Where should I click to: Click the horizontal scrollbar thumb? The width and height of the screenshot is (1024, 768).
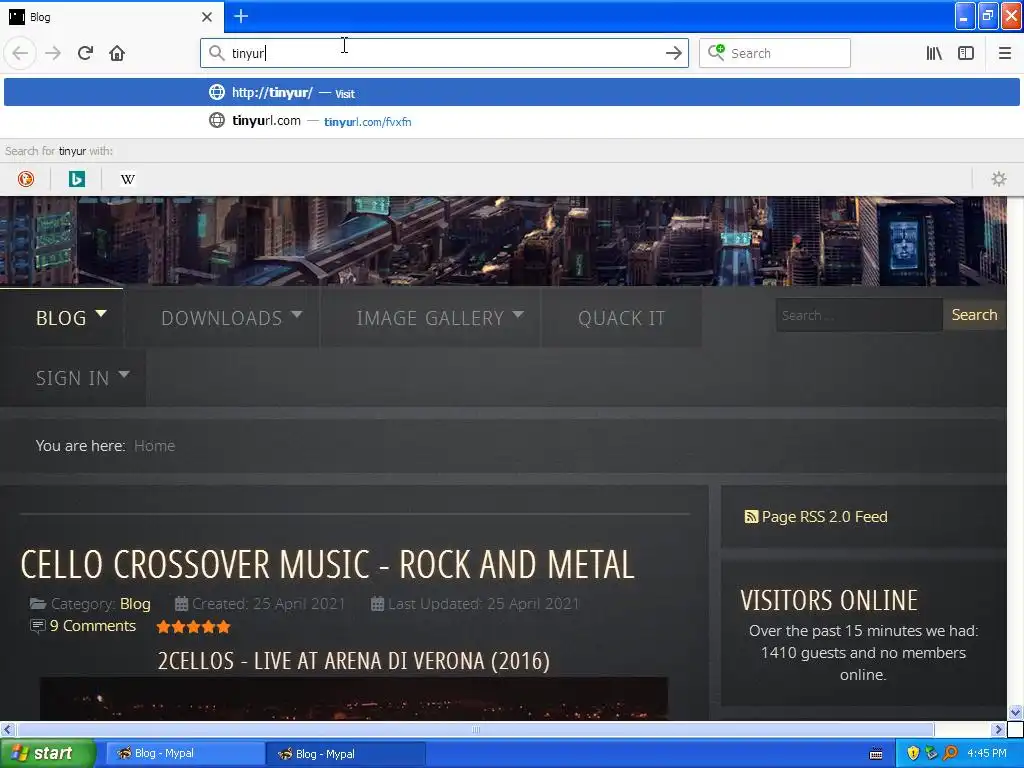pos(475,729)
